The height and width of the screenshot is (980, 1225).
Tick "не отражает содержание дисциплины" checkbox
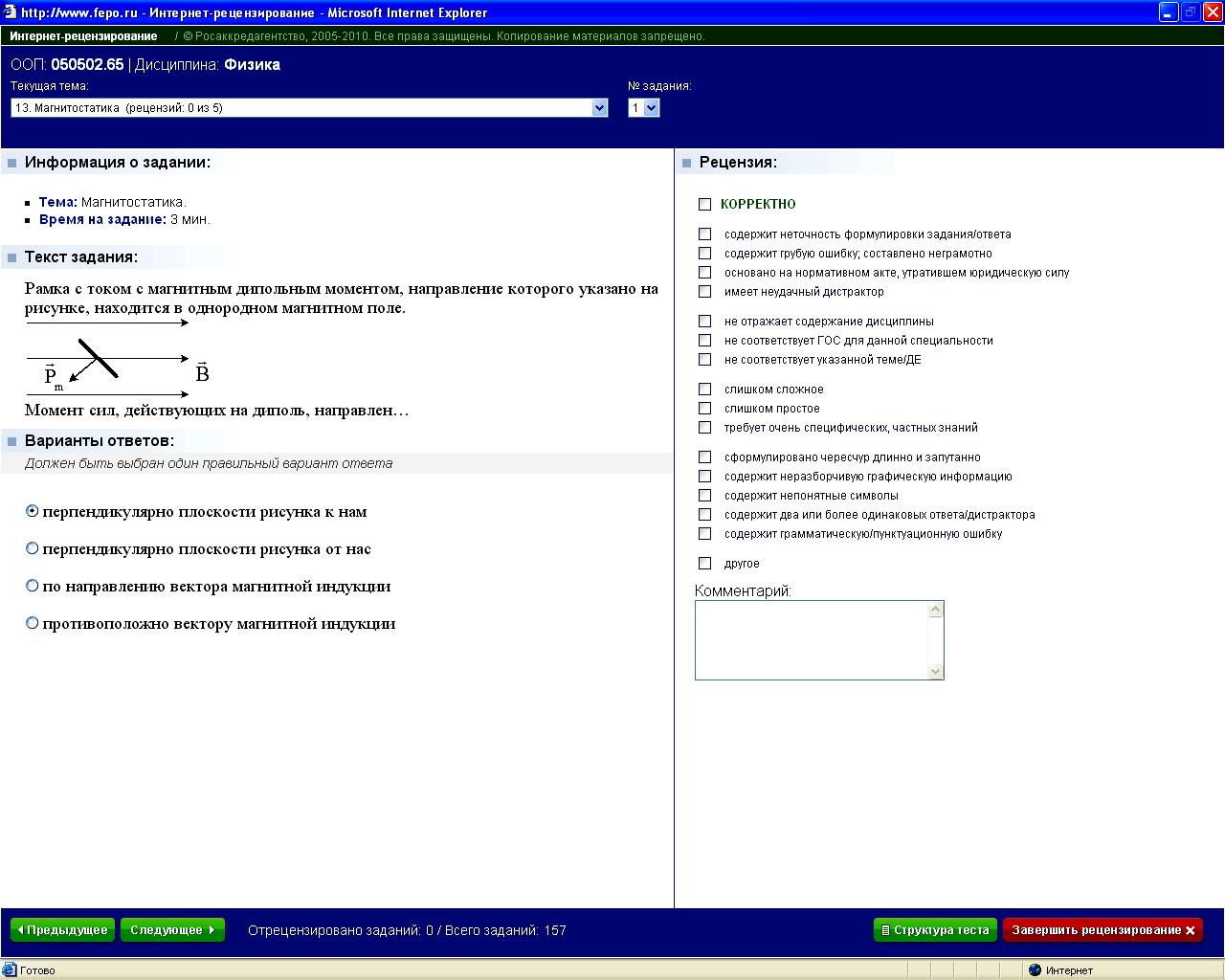pos(705,321)
